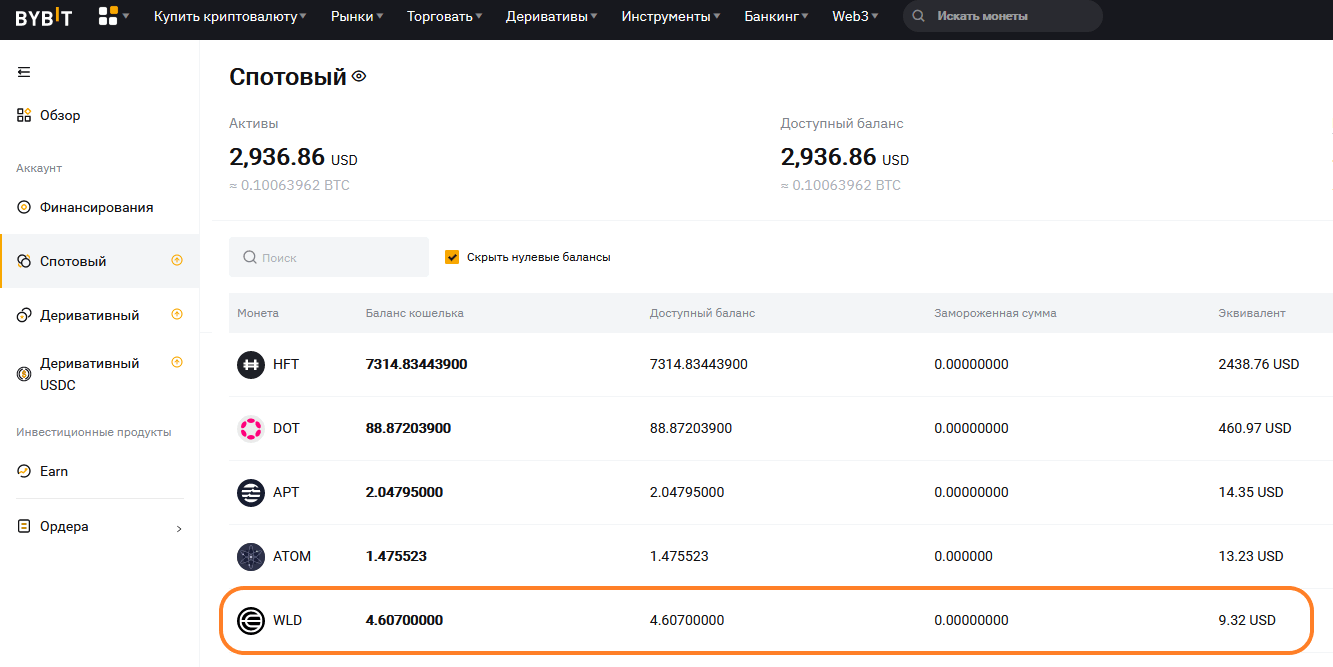Click the 14.35 USD equivalent value

click(1251, 492)
